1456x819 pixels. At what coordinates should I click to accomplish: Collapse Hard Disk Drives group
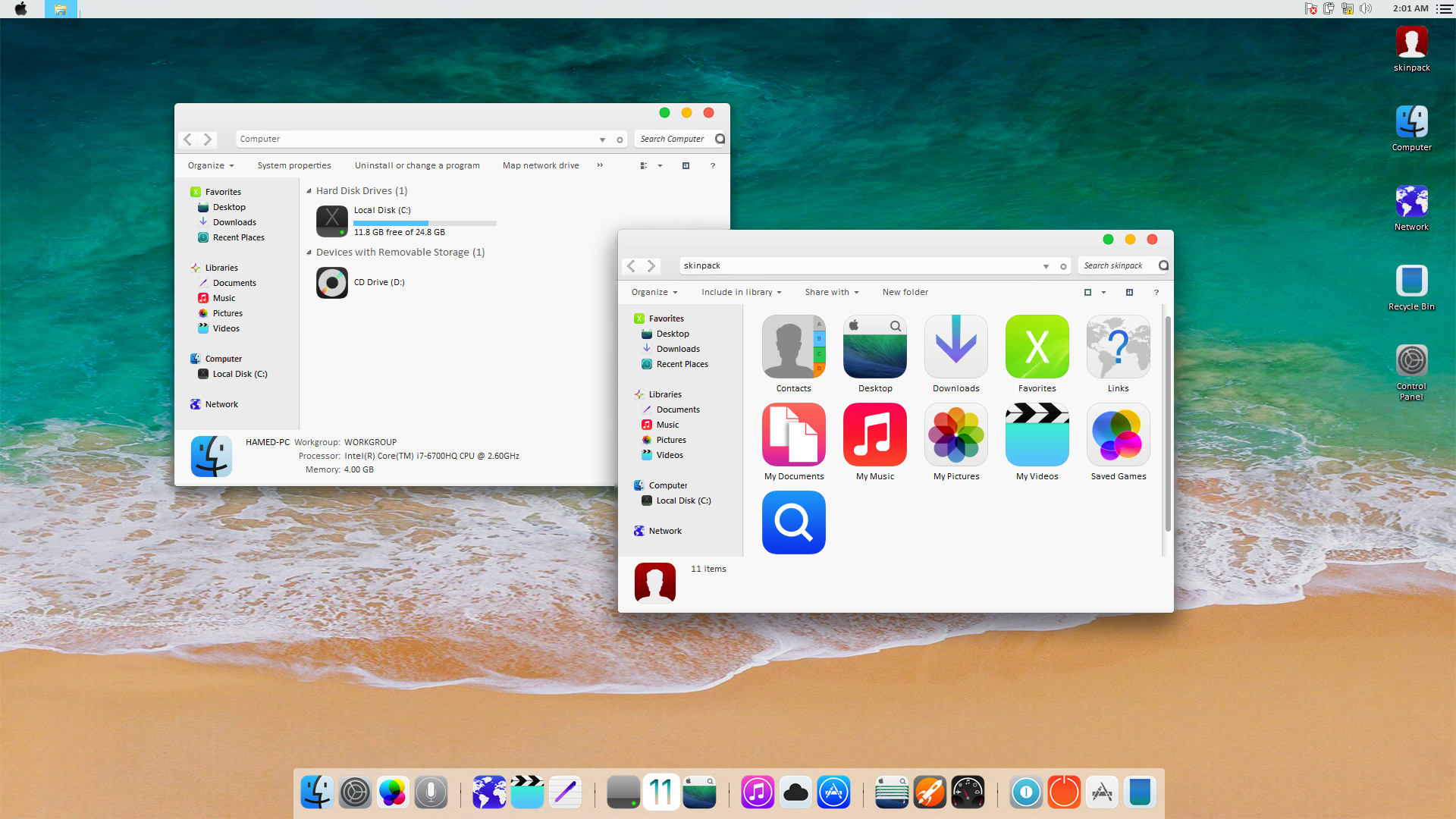pos(309,191)
